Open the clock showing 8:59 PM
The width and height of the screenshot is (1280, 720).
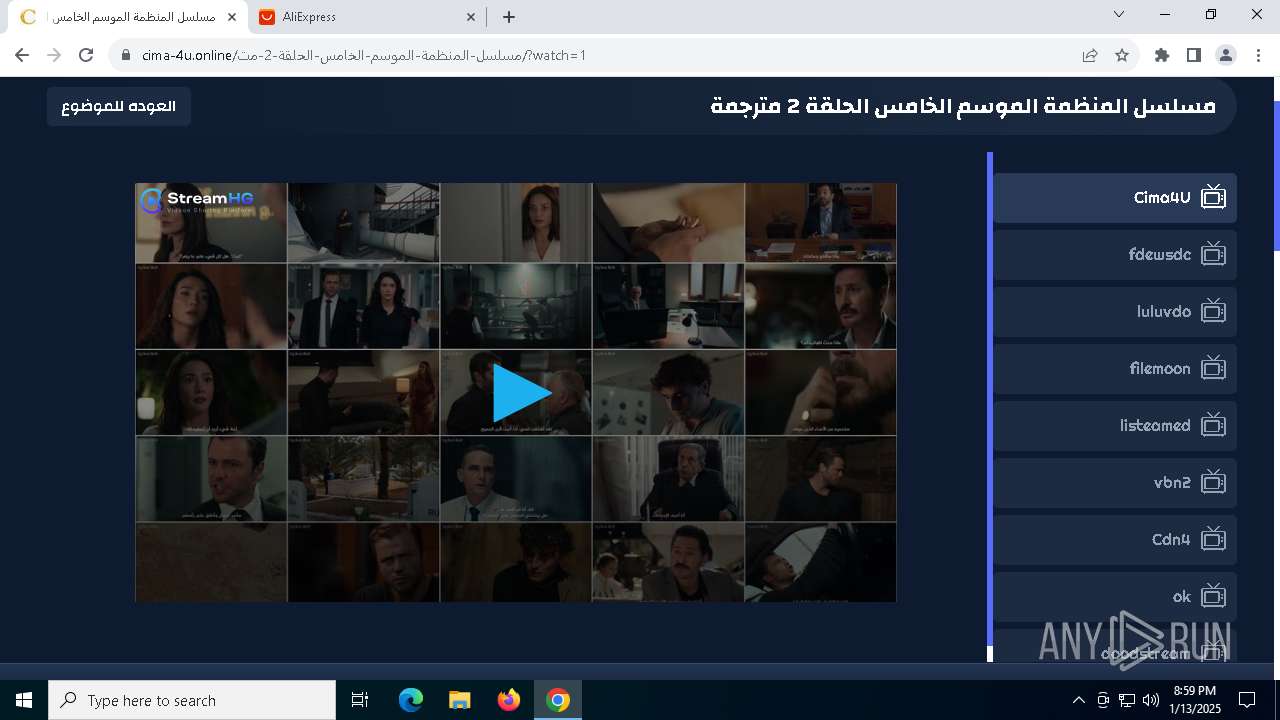pos(1194,700)
